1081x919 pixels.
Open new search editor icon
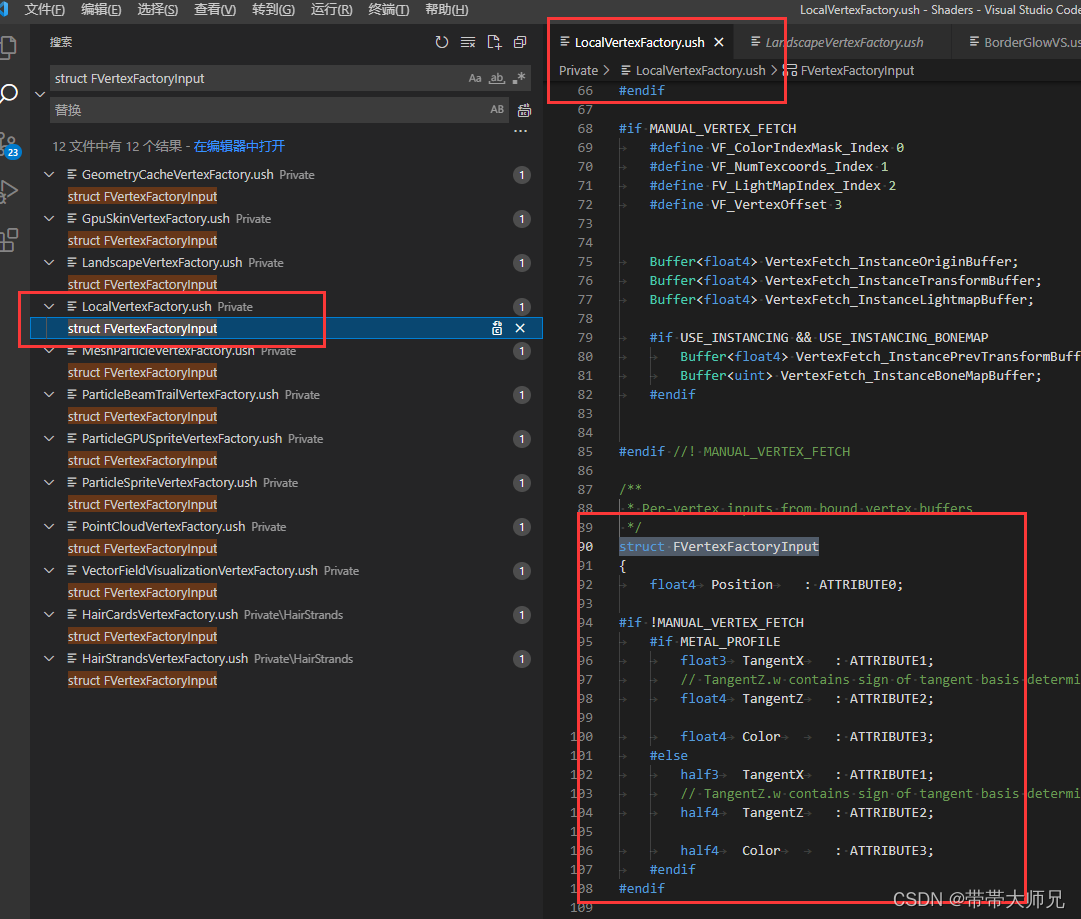[x=494, y=42]
